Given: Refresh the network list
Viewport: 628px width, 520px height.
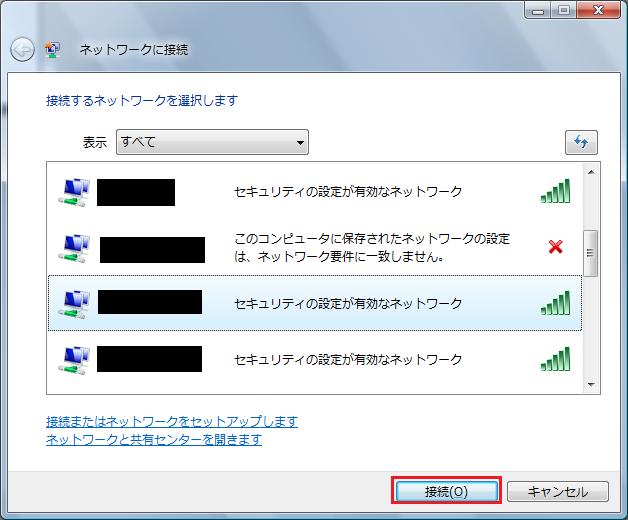Looking at the screenshot, I should pyautogui.click(x=581, y=142).
